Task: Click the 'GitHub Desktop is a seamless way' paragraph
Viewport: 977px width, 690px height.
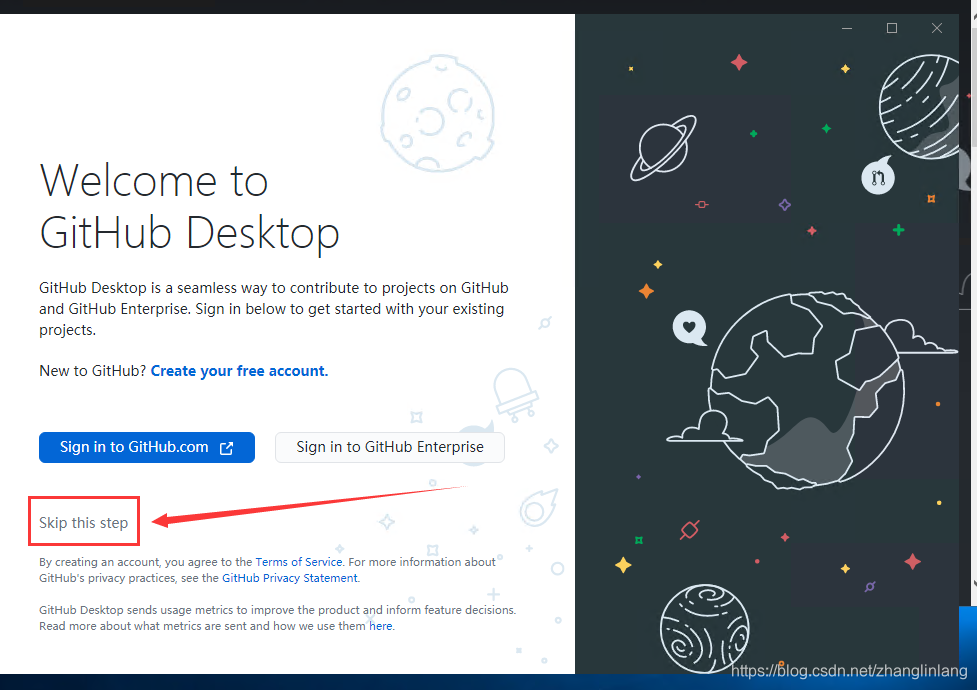Action: [274, 309]
